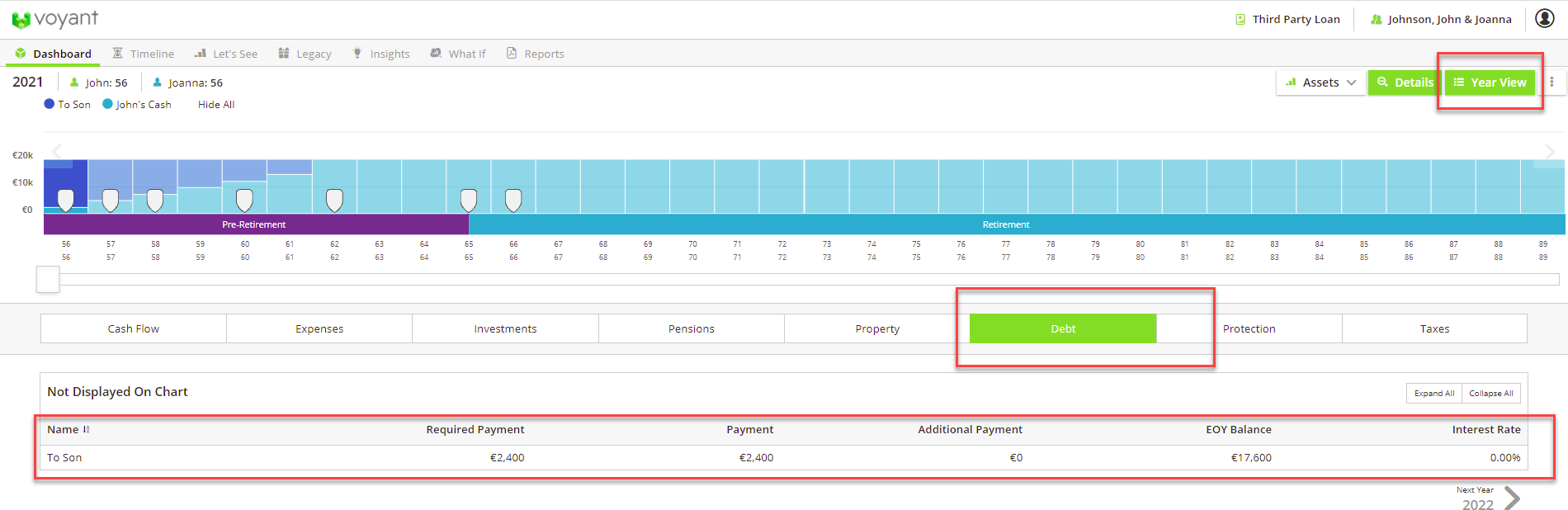The image size is (1568, 510).
Task: Open the Protection section
Action: pyautogui.click(x=1249, y=328)
